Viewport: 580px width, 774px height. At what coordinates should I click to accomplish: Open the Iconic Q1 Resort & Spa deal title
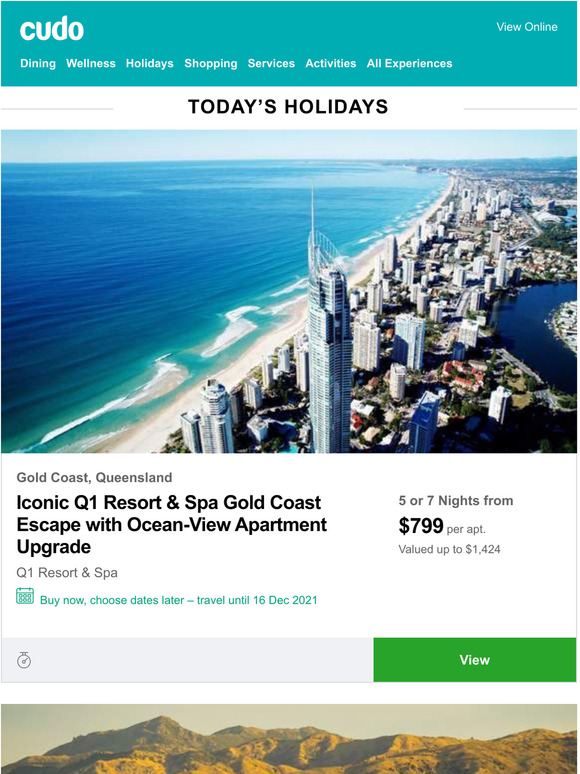[172, 524]
